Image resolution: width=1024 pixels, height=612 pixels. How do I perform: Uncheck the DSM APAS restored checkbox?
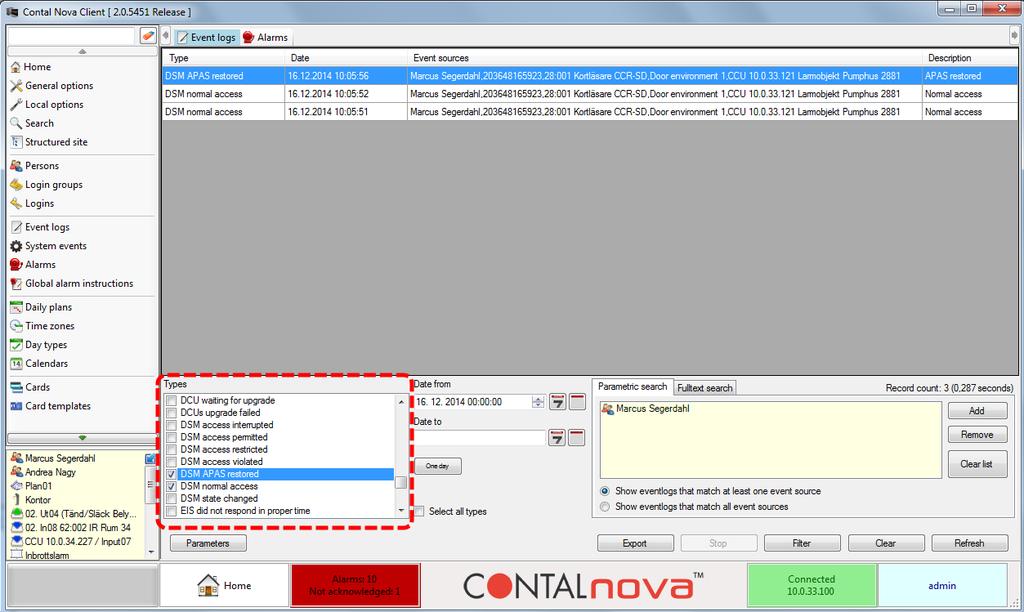pyautogui.click(x=172, y=474)
